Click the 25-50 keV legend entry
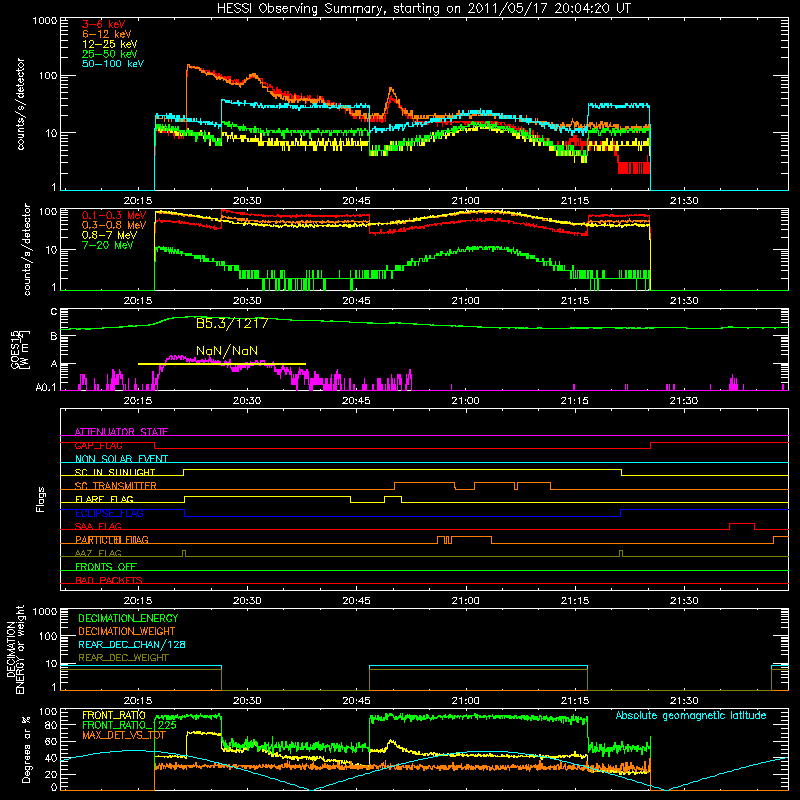Viewport: 800px width, 800px height. pos(110,54)
